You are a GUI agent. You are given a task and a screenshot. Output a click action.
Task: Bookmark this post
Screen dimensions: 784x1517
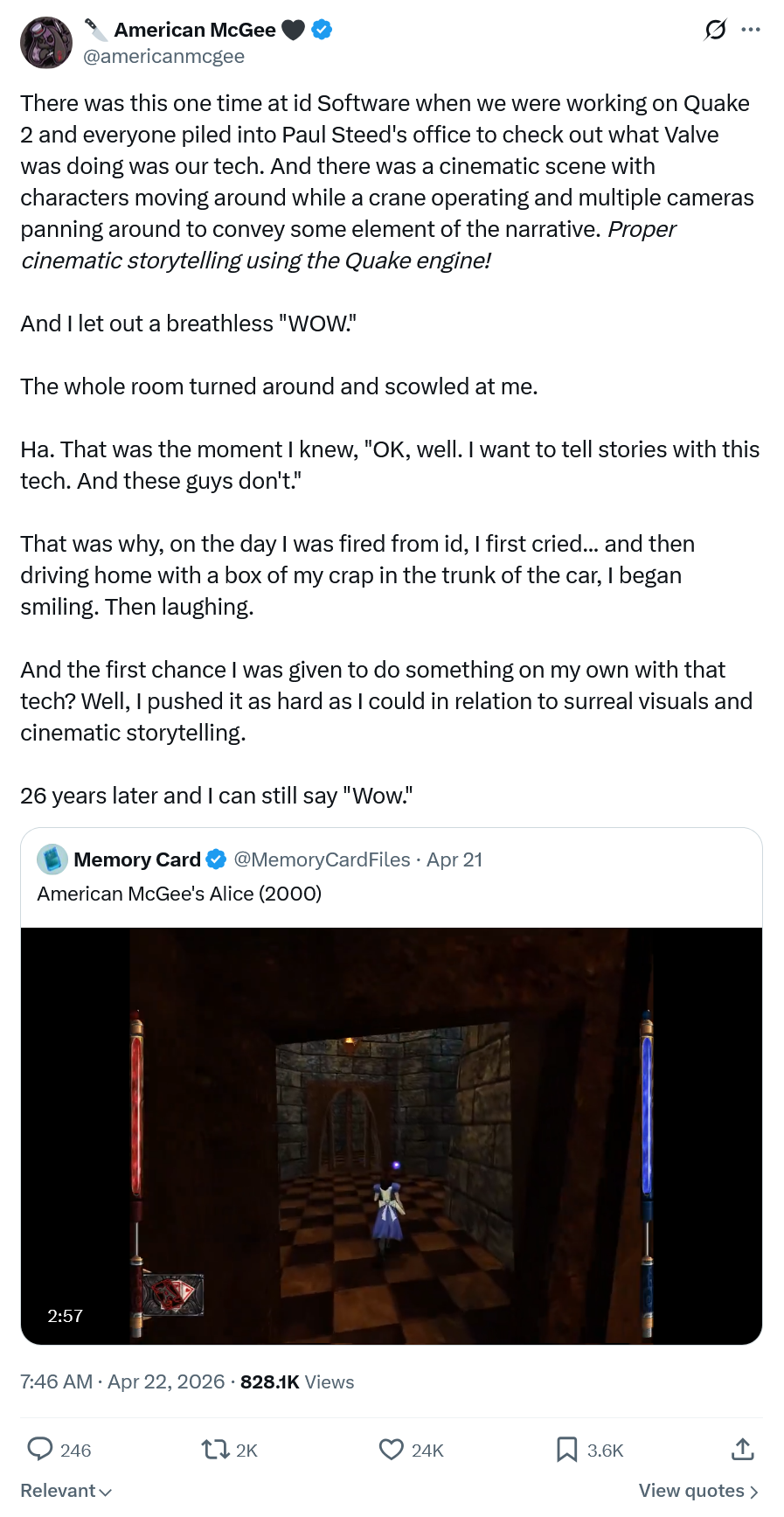coord(566,1450)
